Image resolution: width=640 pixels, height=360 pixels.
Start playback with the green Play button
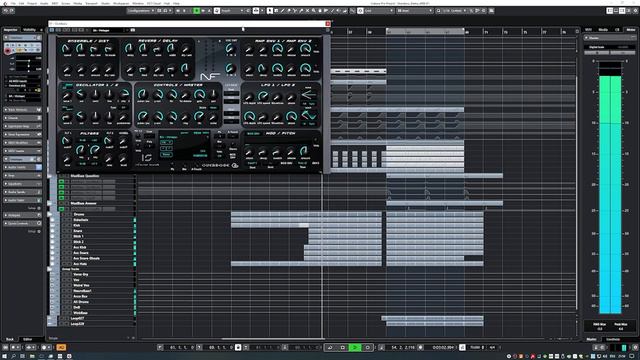355,347
